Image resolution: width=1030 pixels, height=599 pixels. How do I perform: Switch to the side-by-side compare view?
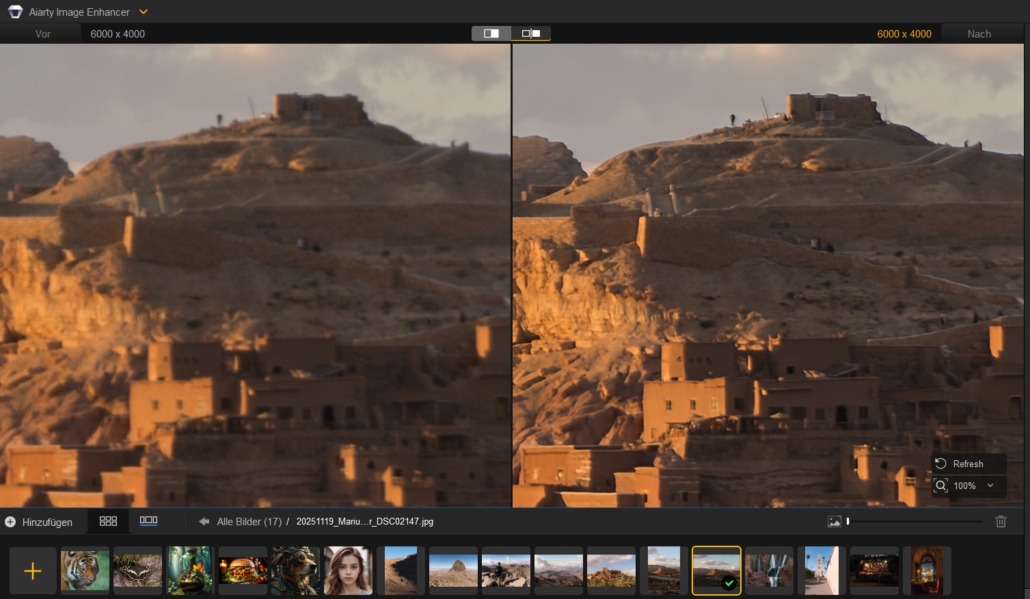pyautogui.click(x=531, y=33)
